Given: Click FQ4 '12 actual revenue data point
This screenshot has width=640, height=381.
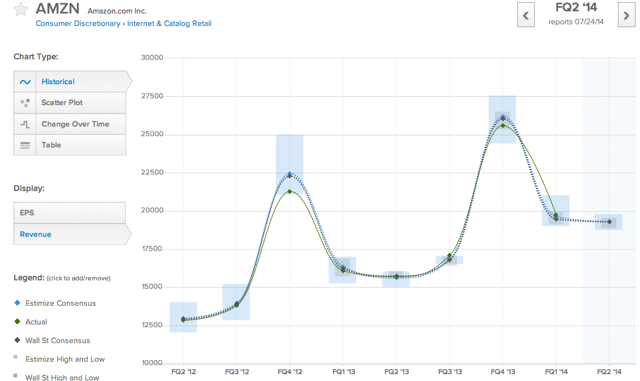Looking at the screenshot, I should pyautogui.click(x=290, y=192).
